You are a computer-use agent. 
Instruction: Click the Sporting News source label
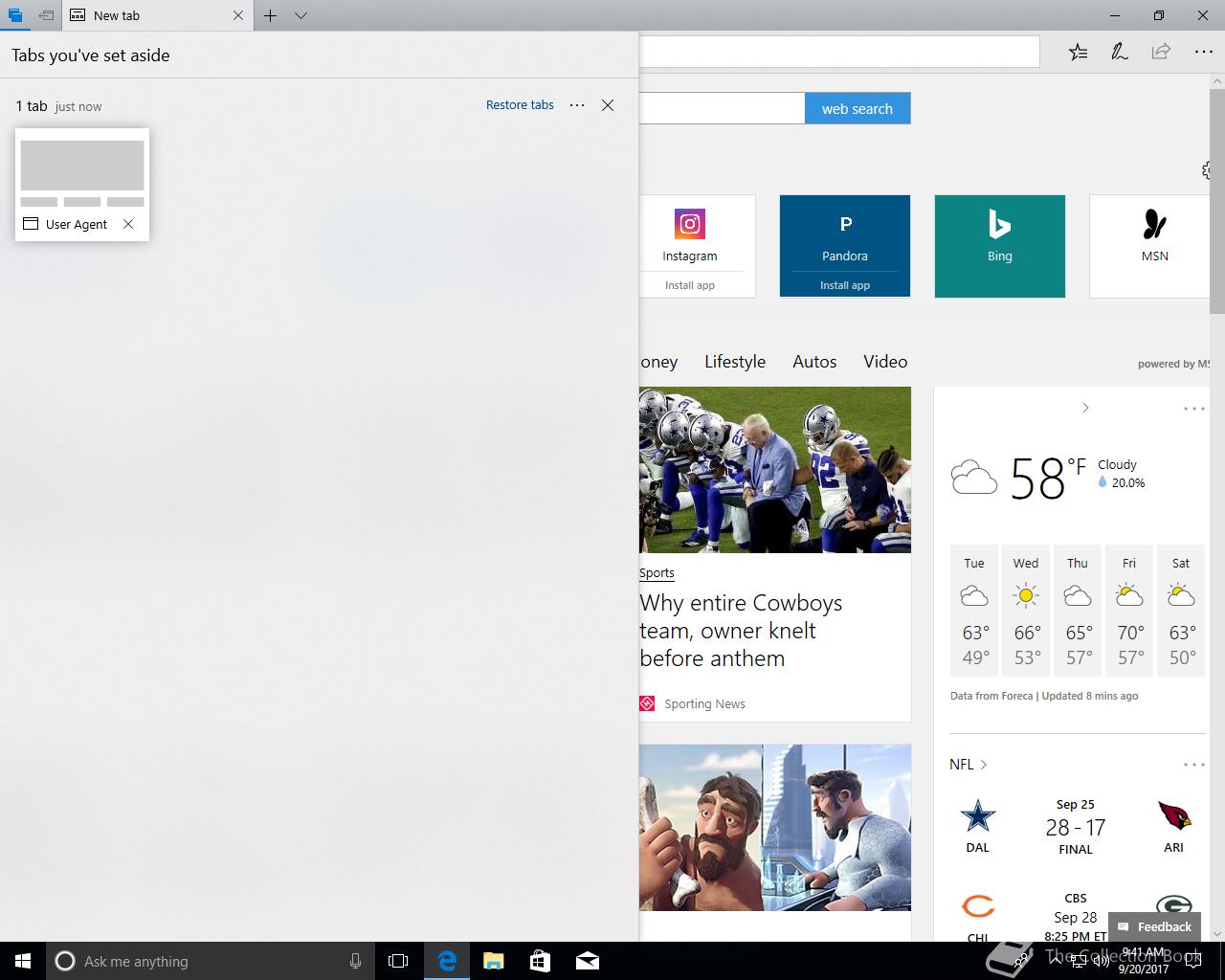coord(704,704)
